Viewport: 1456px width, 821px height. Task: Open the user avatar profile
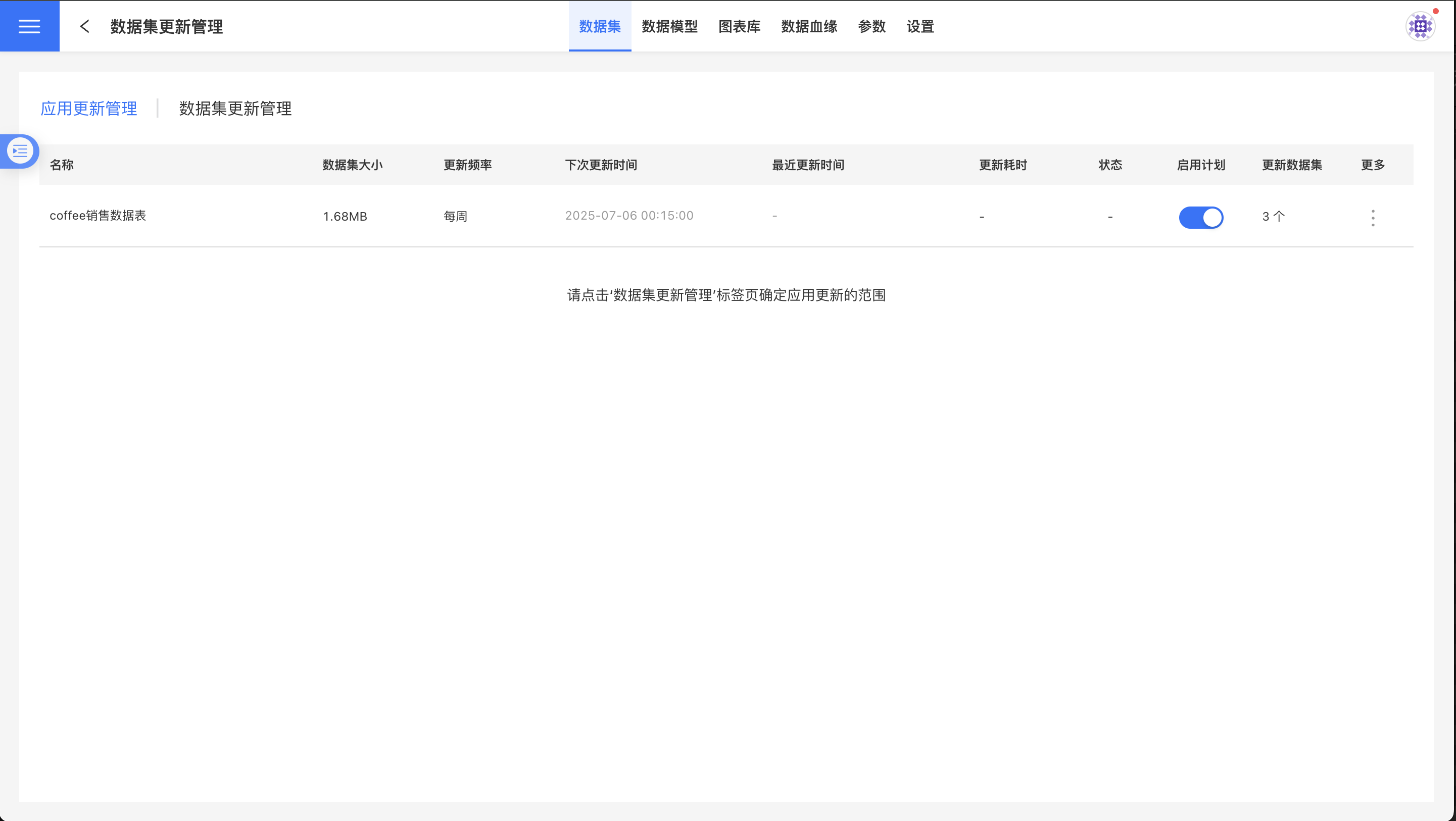[x=1420, y=26]
